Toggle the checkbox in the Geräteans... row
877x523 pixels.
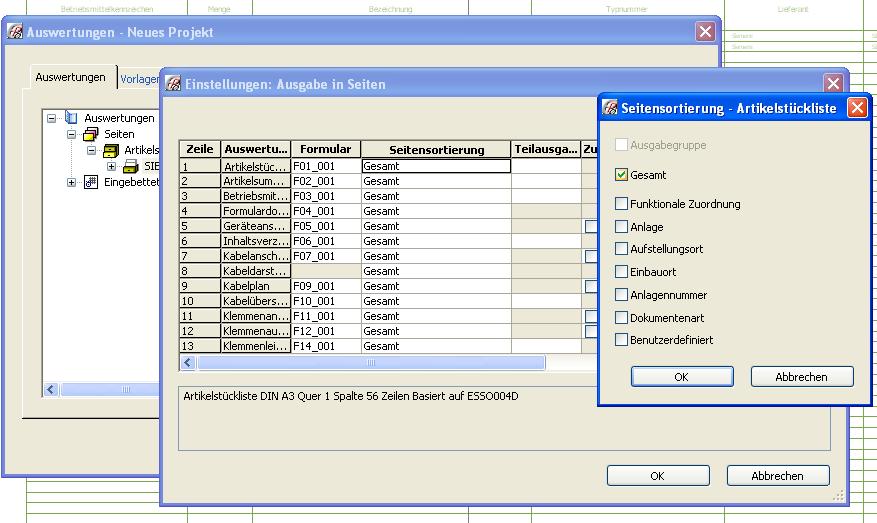(x=591, y=227)
